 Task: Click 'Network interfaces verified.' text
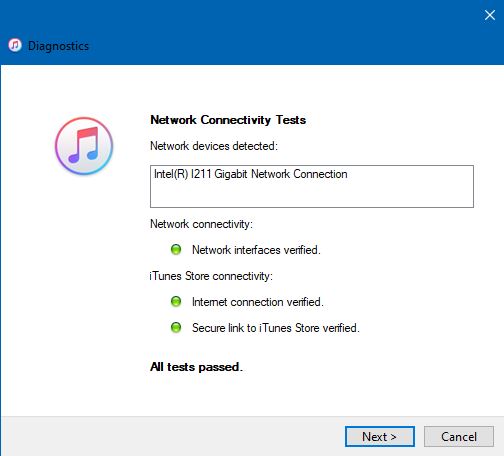(256, 250)
